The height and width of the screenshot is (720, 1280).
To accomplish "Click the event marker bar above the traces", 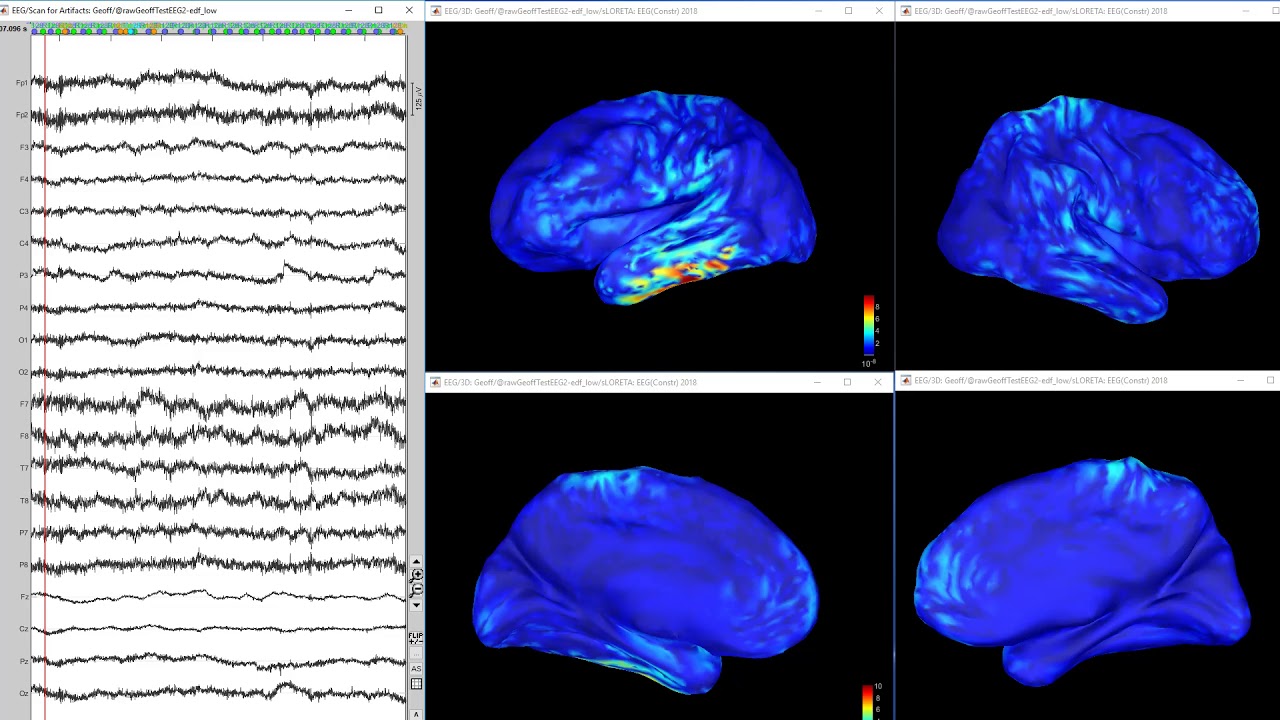I will [218, 31].
